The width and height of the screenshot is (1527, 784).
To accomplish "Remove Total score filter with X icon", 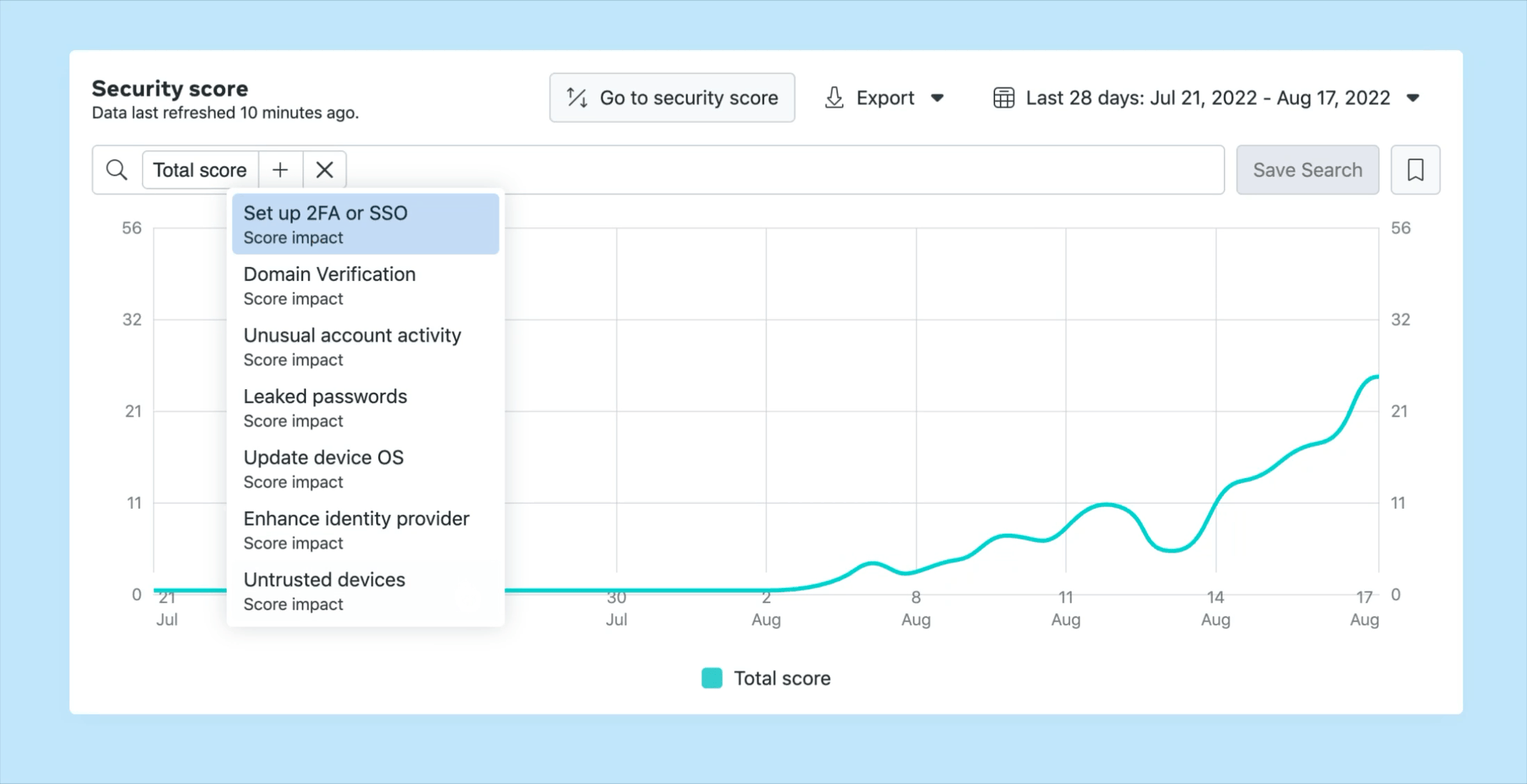I will click(324, 170).
